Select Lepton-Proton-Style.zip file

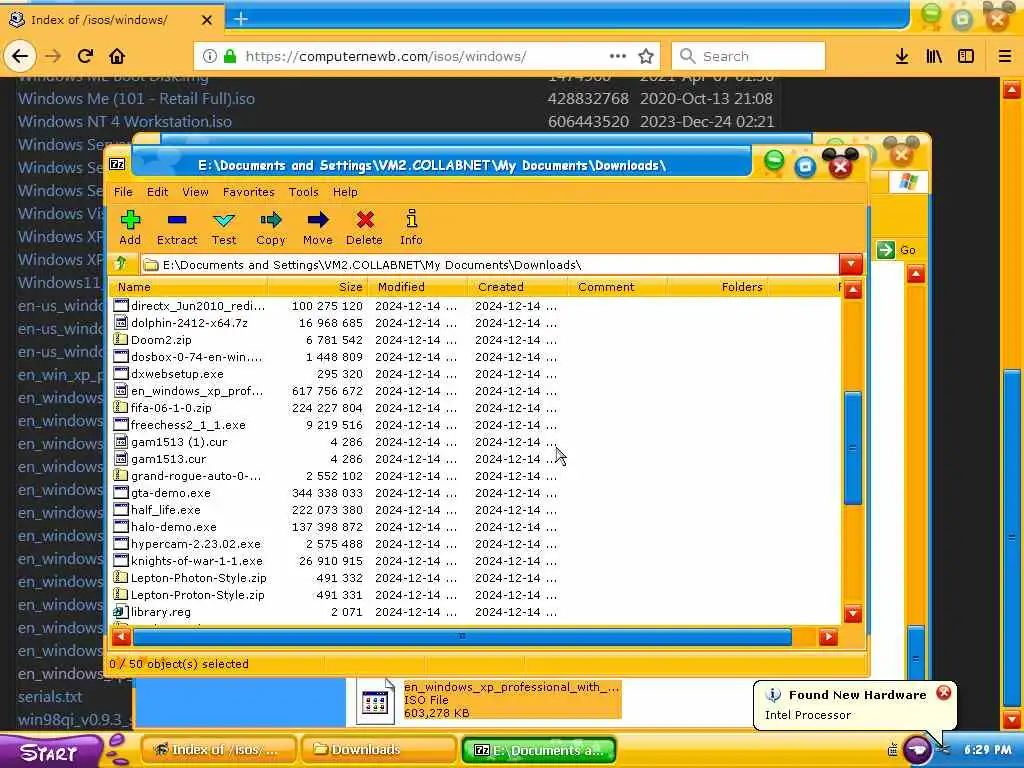click(x=198, y=595)
